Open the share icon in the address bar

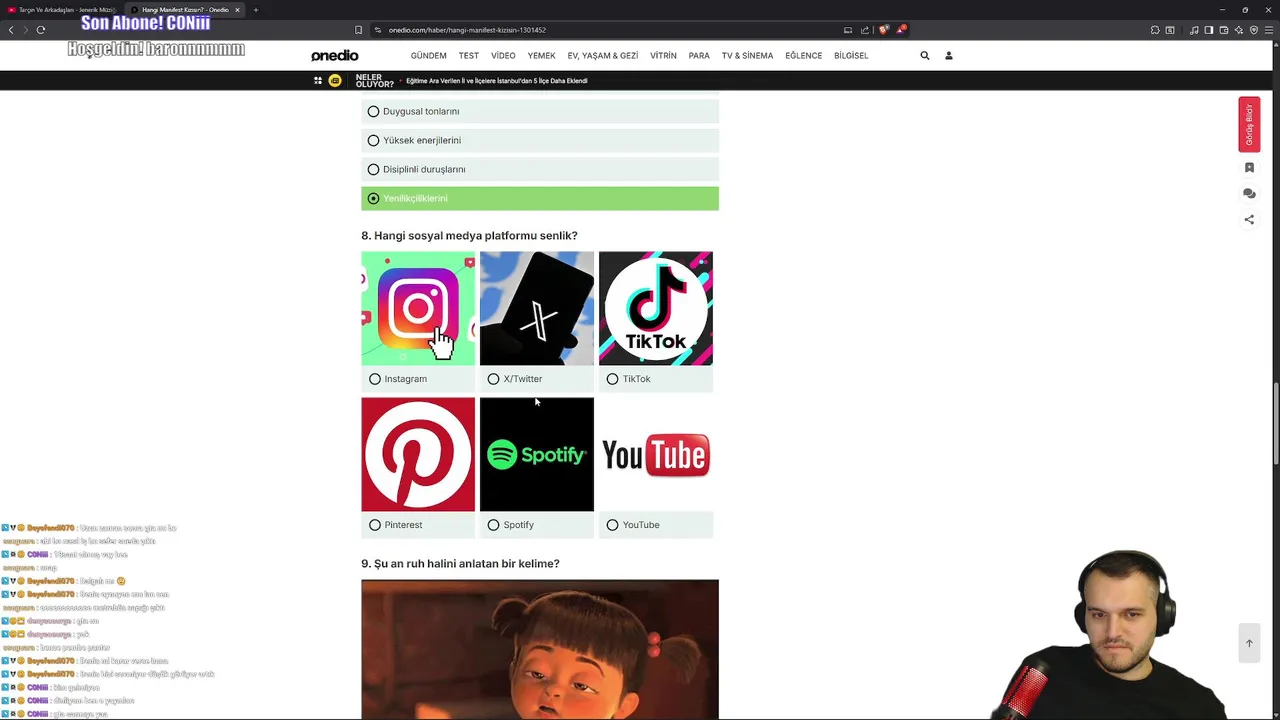pos(865,30)
